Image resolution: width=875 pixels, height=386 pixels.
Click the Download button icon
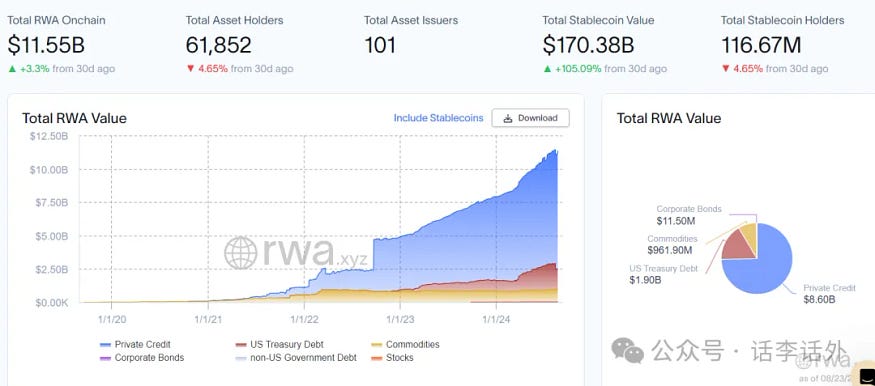coord(508,118)
